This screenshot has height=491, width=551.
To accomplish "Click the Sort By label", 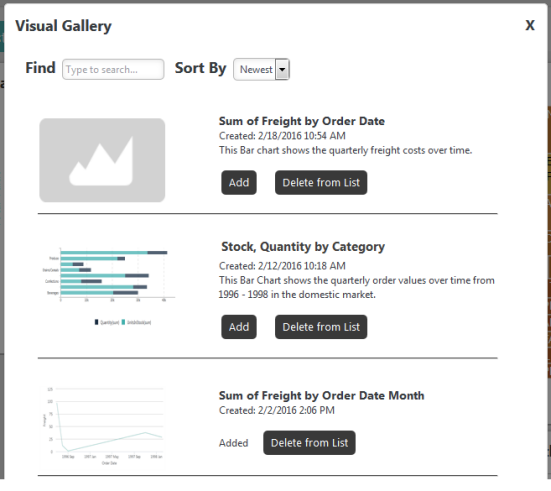I will (200, 68).
